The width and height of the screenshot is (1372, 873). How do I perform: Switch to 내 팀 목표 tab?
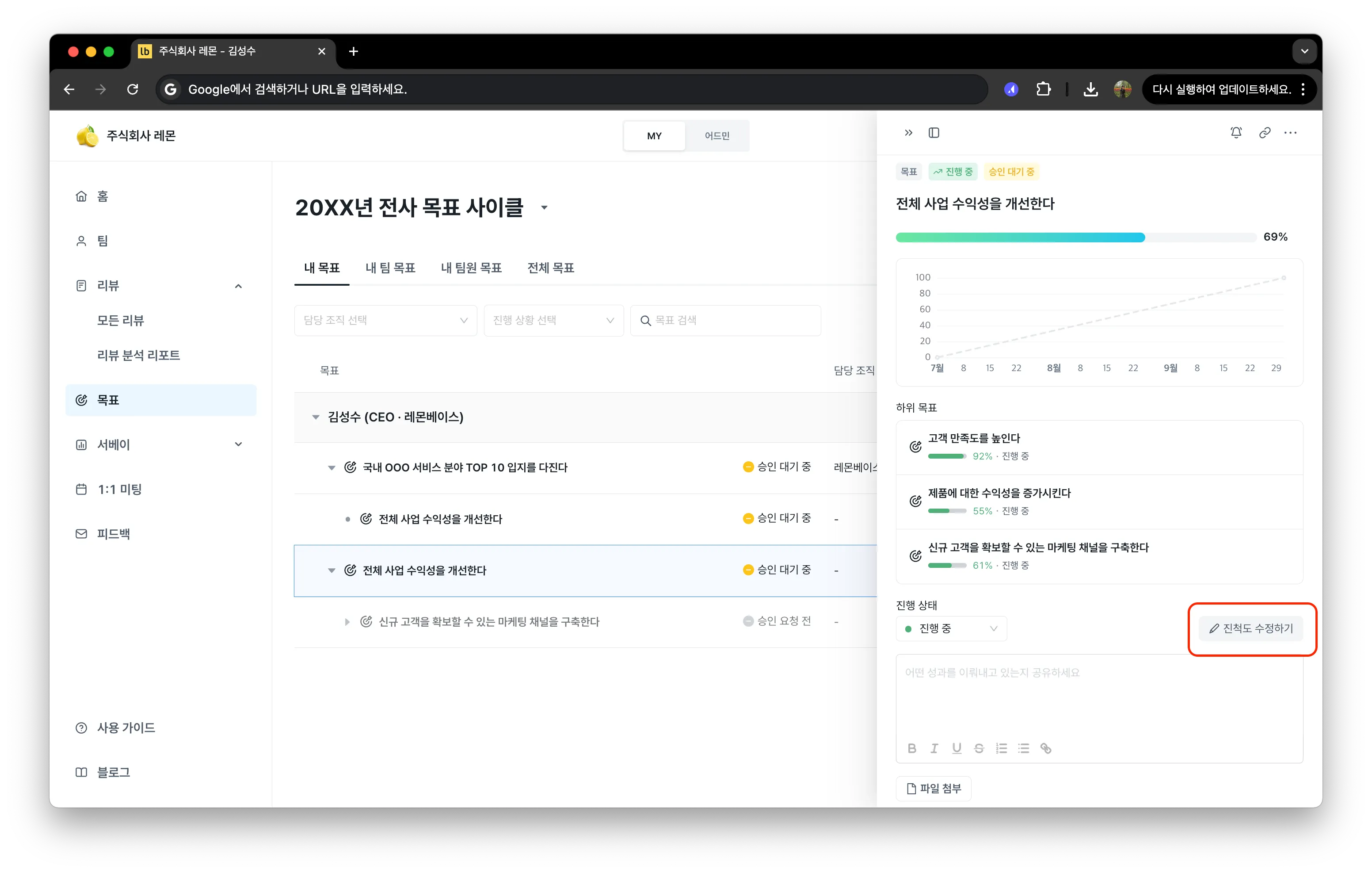pyautogui.click(x=390, y=268)
